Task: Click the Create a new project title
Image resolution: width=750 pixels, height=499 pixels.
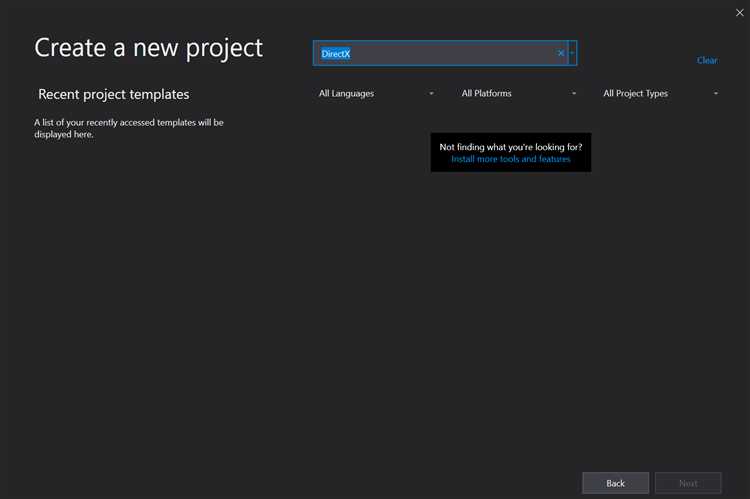Action: 148,48
